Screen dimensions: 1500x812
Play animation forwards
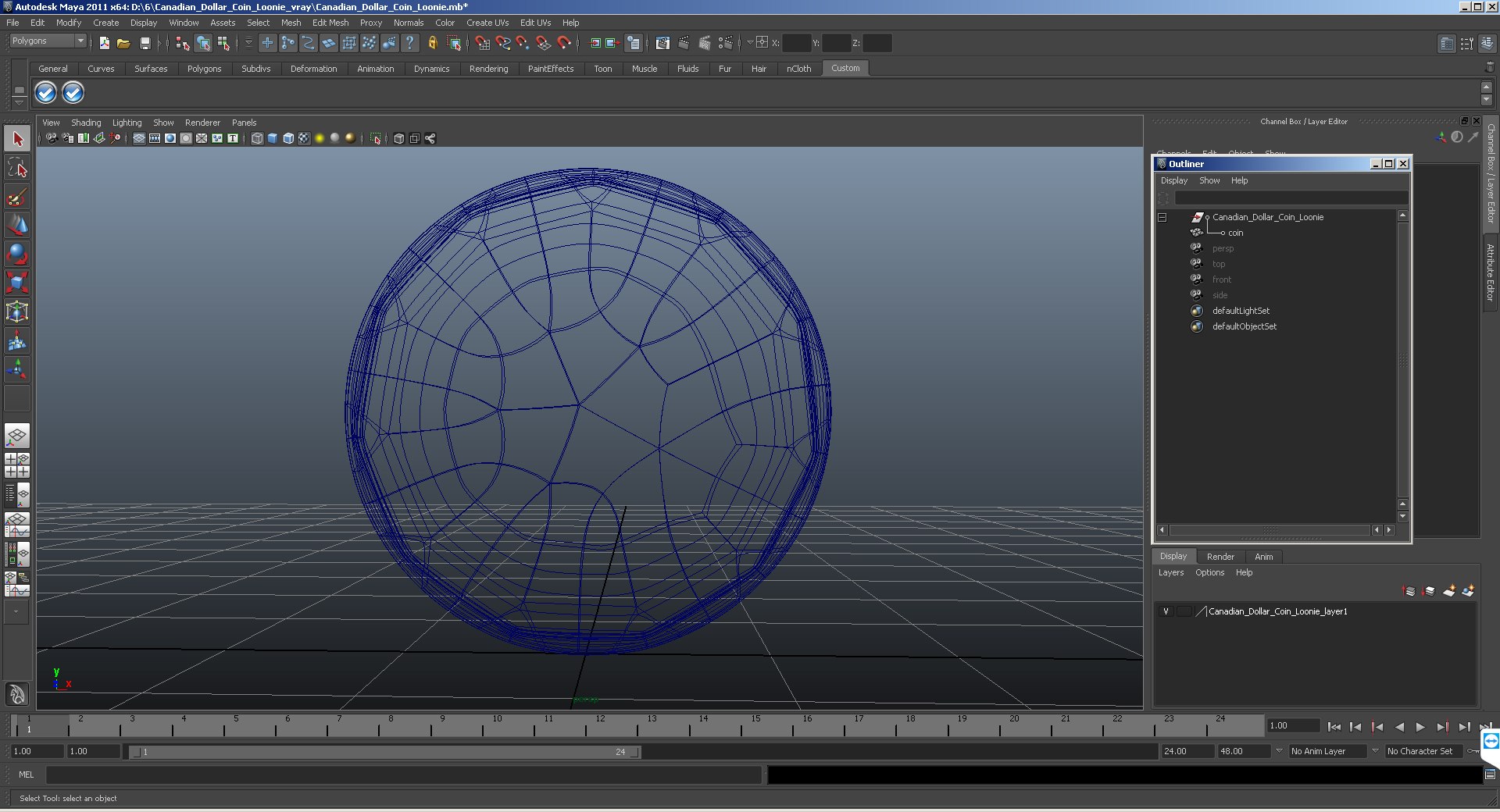point(1420,727)
